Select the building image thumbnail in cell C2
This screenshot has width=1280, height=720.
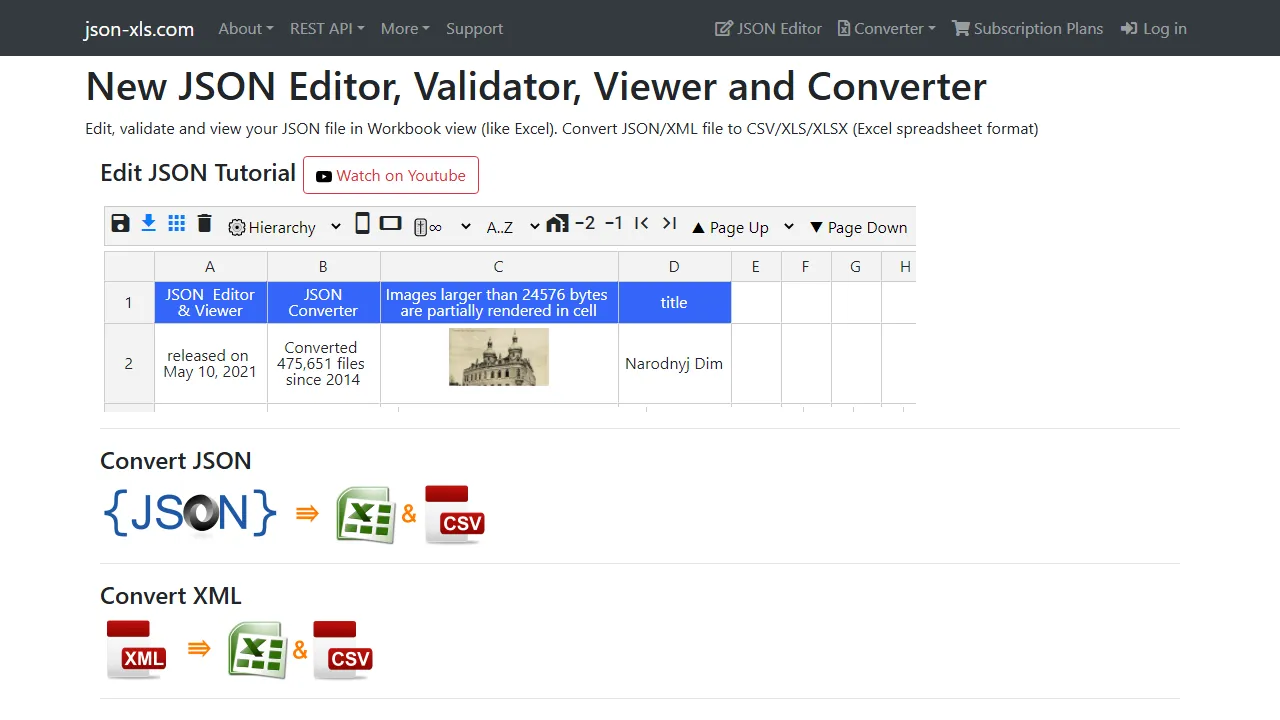click(498, 357)
